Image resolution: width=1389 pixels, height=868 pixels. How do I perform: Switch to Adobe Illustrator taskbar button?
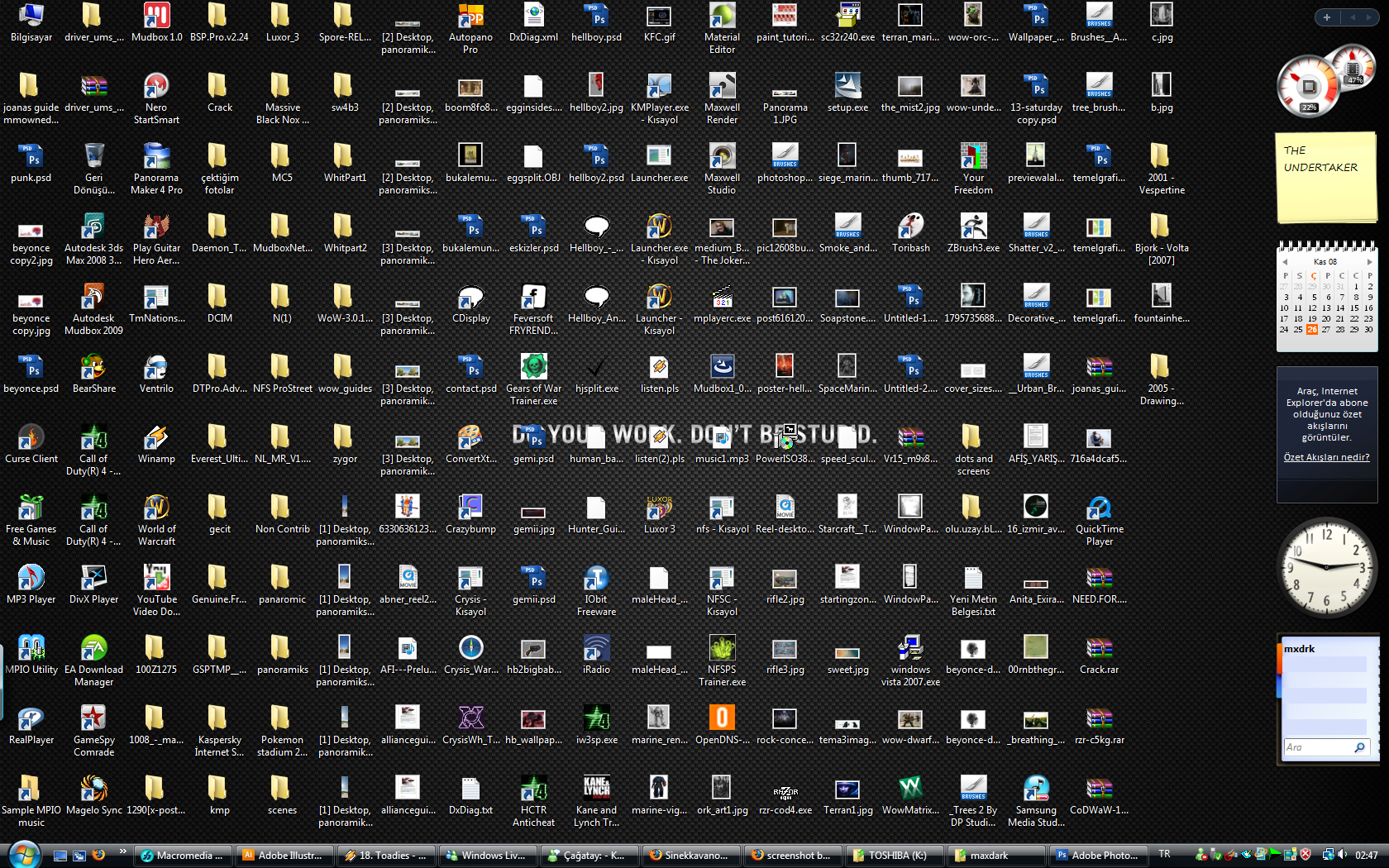tap(284, 856)
